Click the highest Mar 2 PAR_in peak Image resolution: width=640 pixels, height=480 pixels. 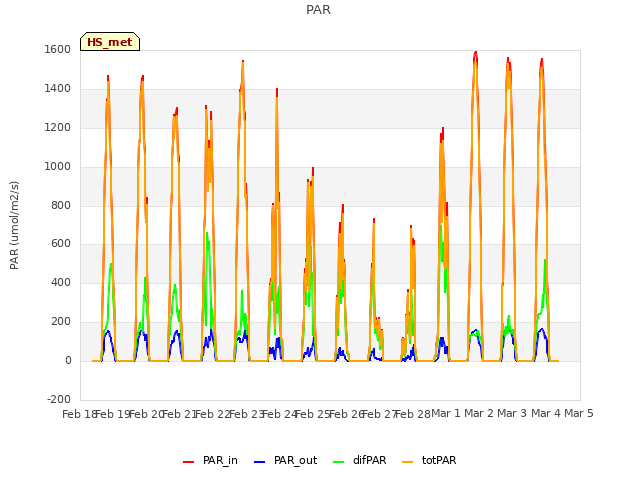point(476,52)
